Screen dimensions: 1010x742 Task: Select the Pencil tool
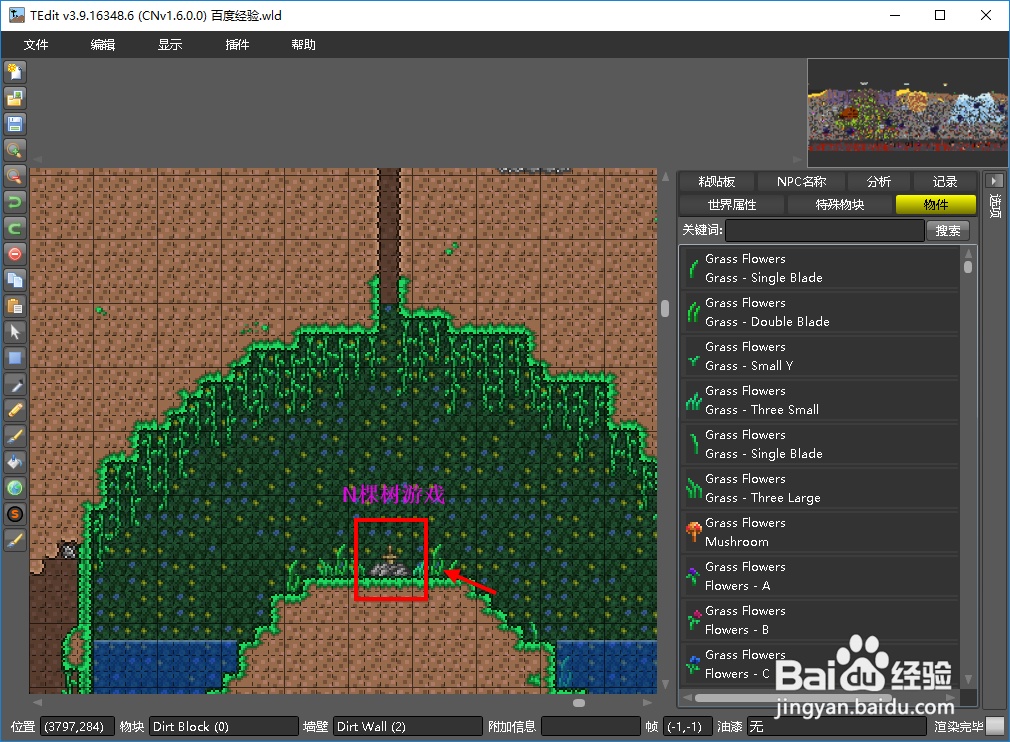click(x=15, y=410)
